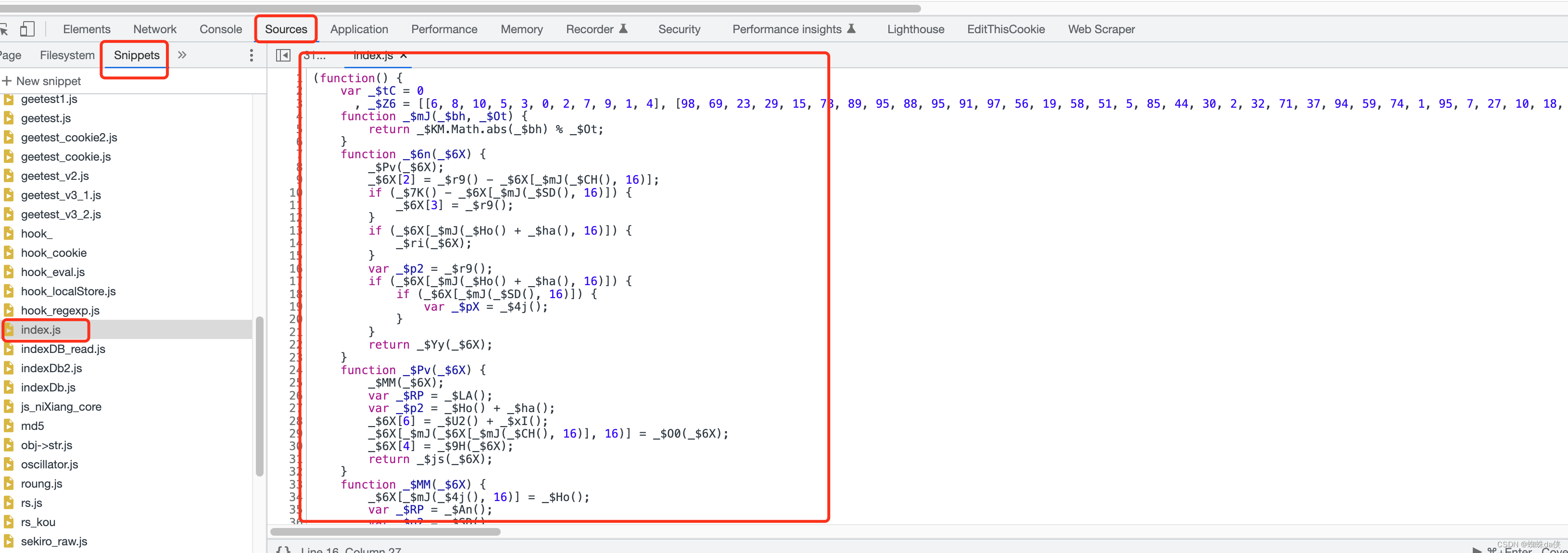Select the Snippets navigator tab
The height and width of the screenshot is (553, 1568).
(x=136, y=55)
